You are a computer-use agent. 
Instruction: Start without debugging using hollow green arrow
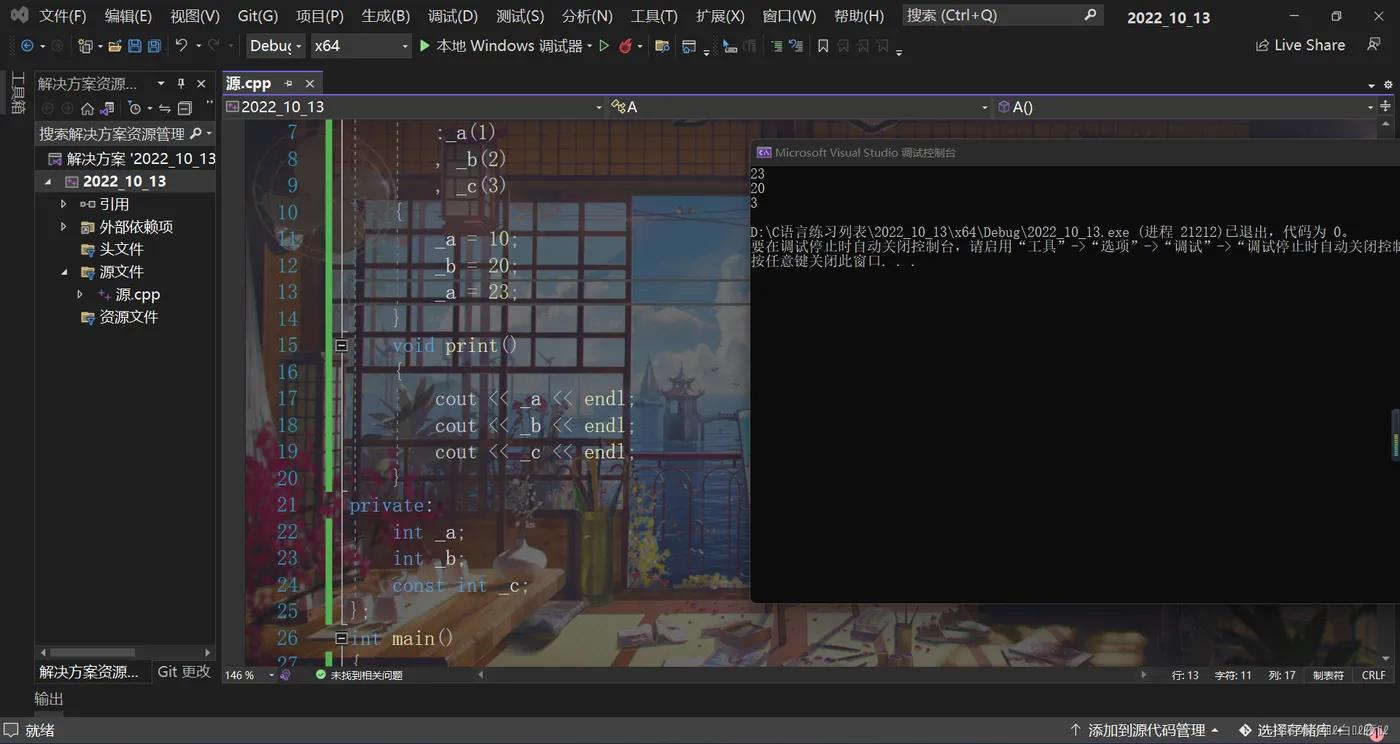(604, 46)
